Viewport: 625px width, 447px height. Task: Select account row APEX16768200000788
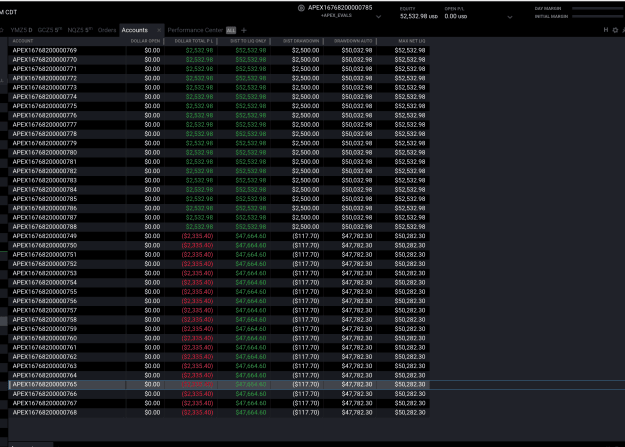(219, 227)
